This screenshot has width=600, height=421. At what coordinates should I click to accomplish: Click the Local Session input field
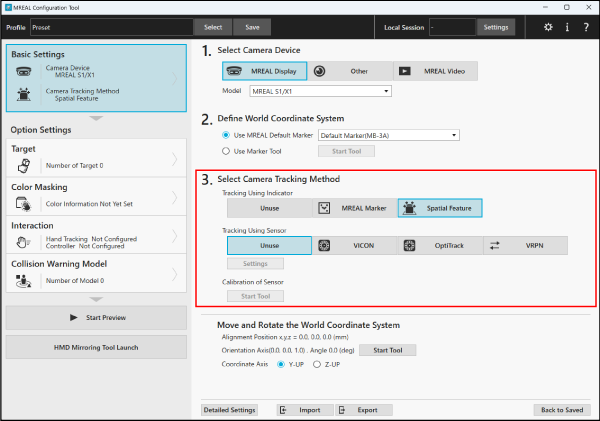click(x=452, y=27)
